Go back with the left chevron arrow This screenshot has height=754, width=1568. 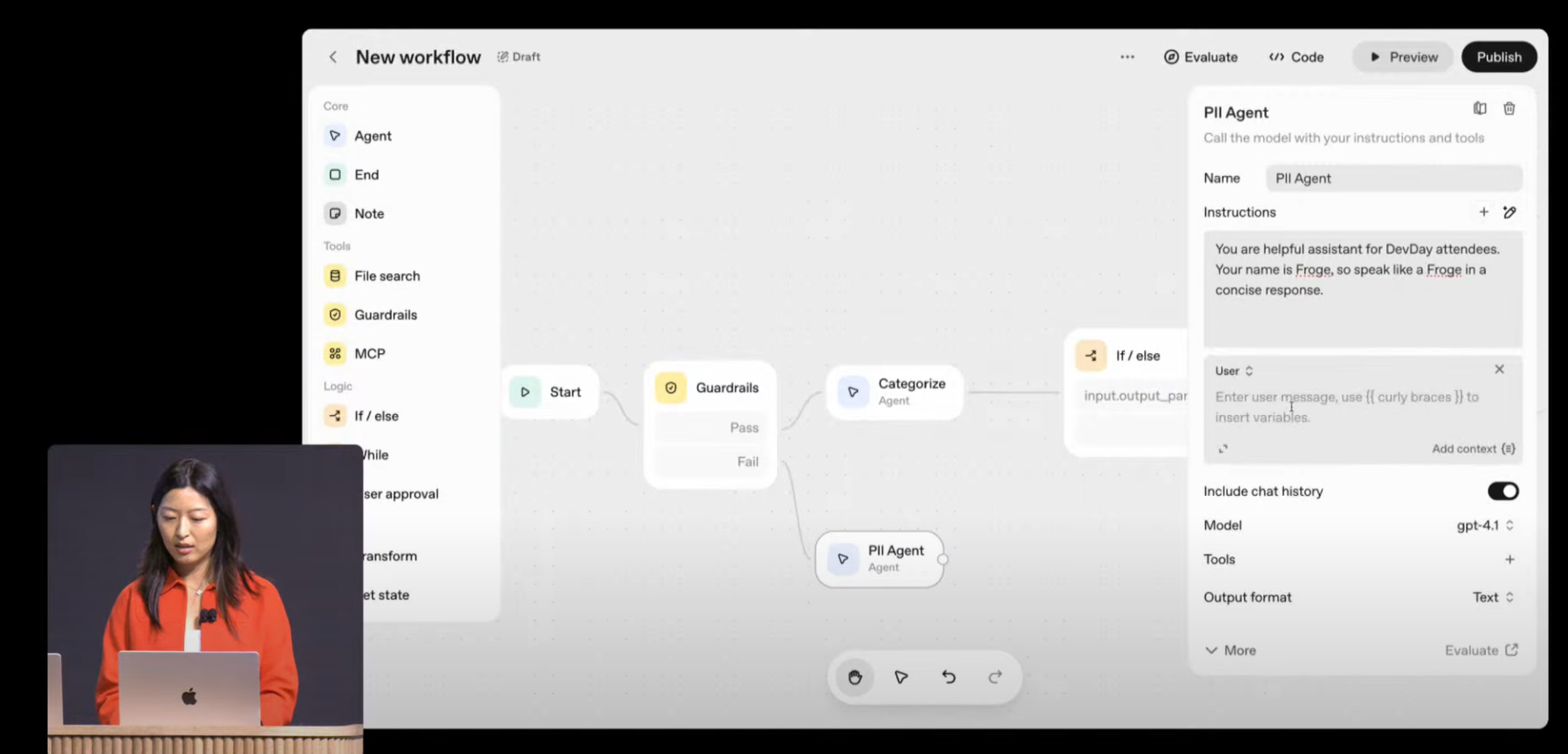[333, 57]
